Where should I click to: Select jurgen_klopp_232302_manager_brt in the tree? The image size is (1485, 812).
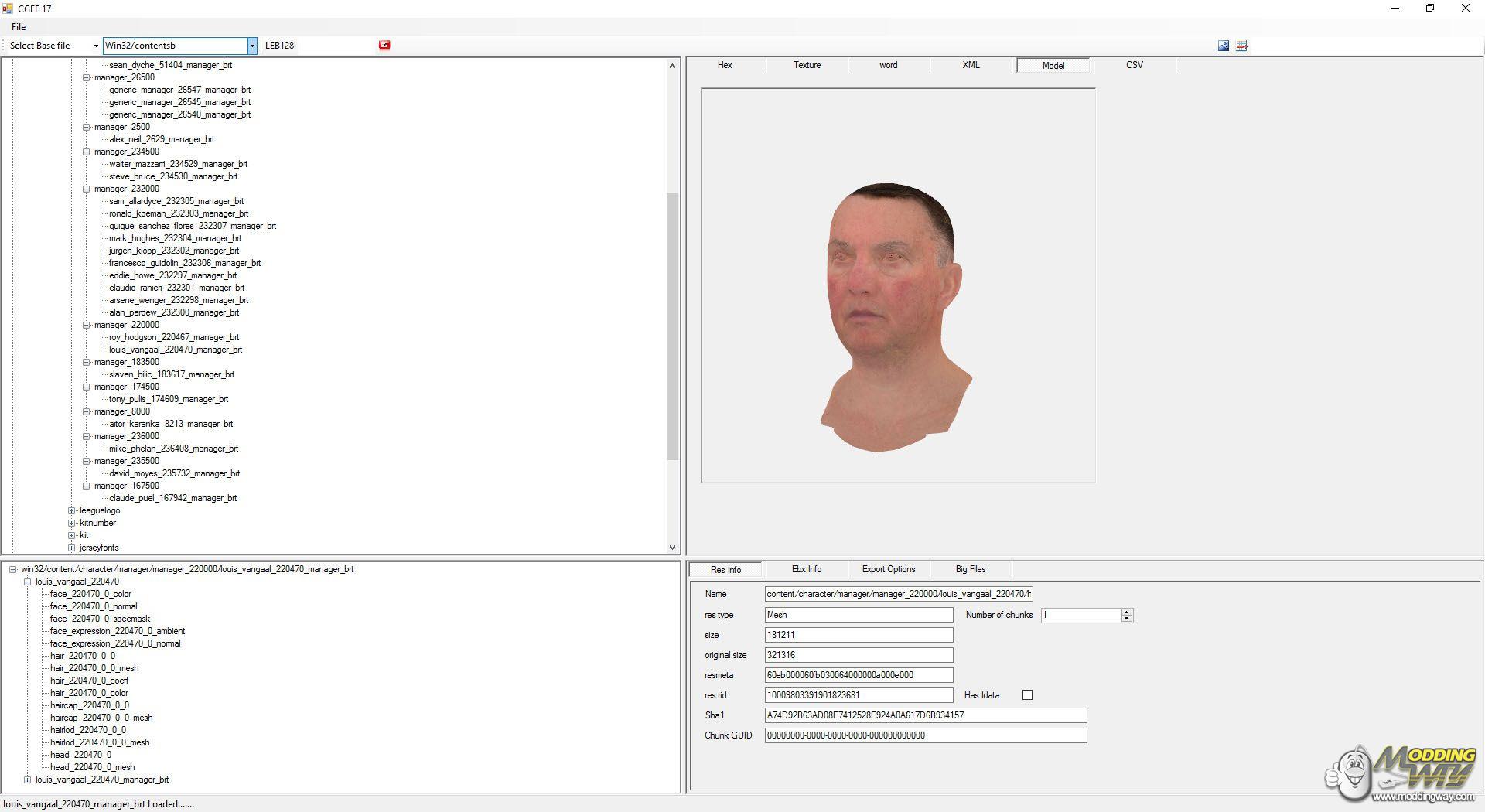click(x=174, y=251)
